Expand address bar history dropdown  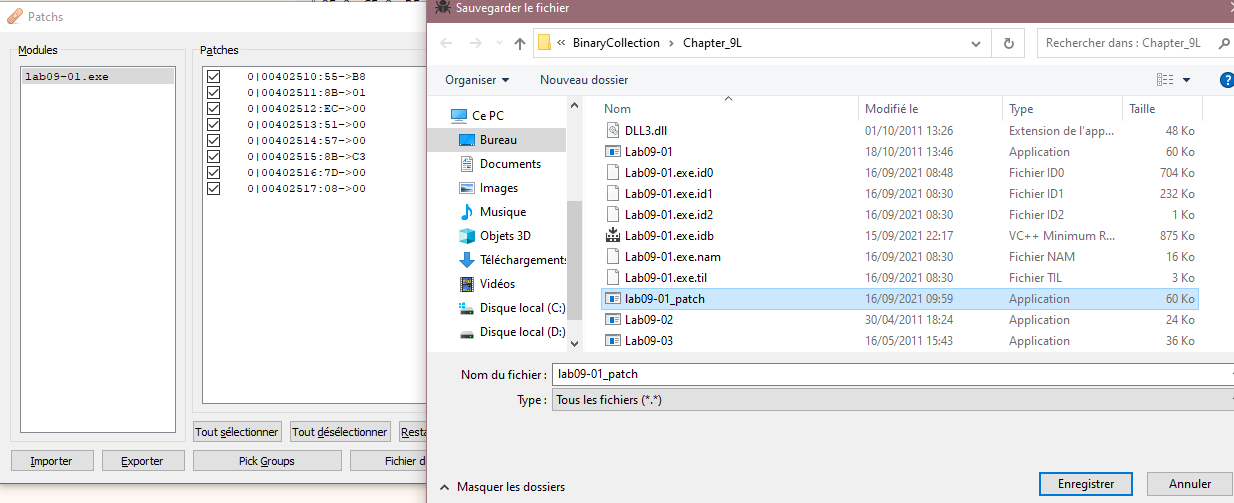pos(977,44)
